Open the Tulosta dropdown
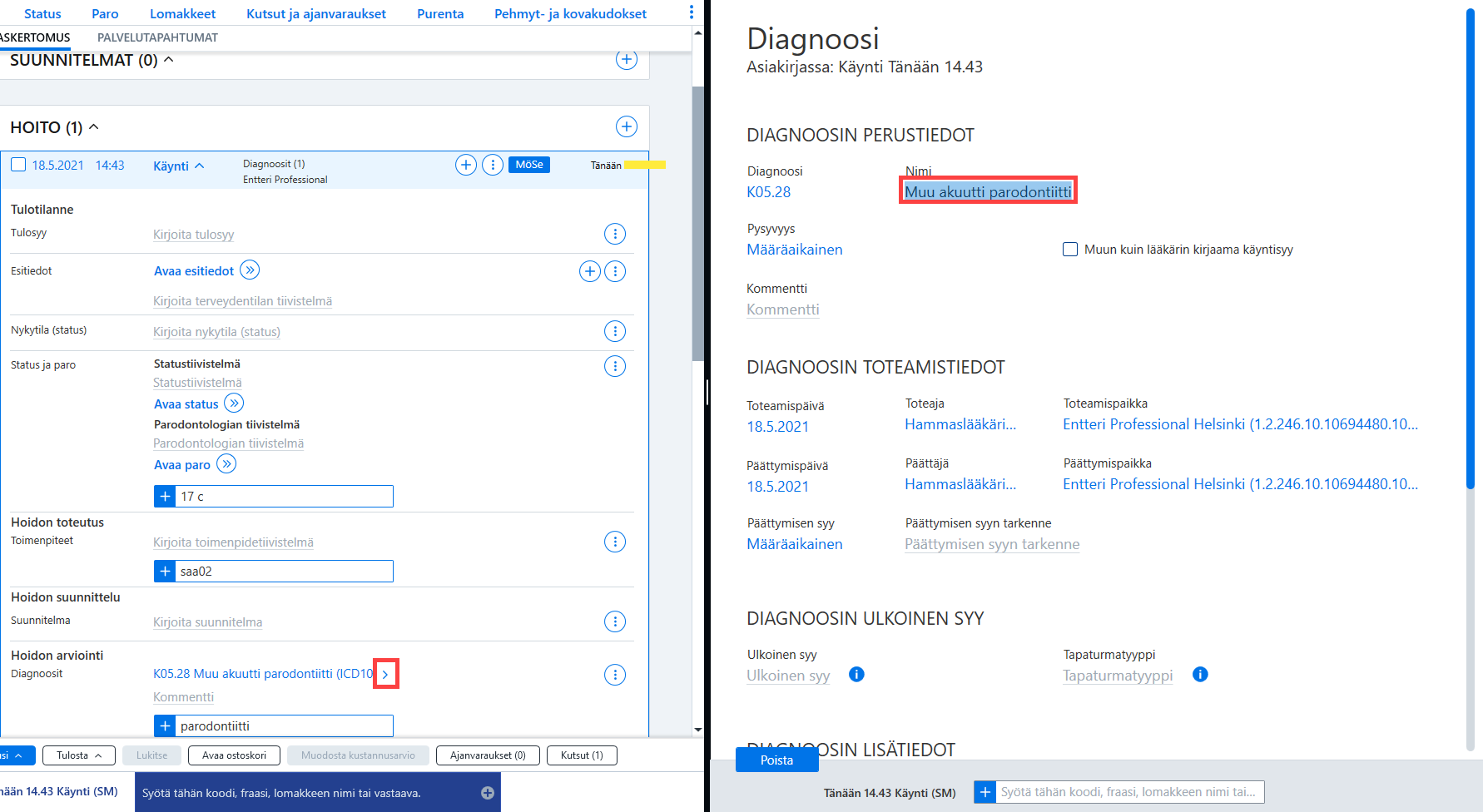This screenshot has width=1483, height=812. coord(79,755)
